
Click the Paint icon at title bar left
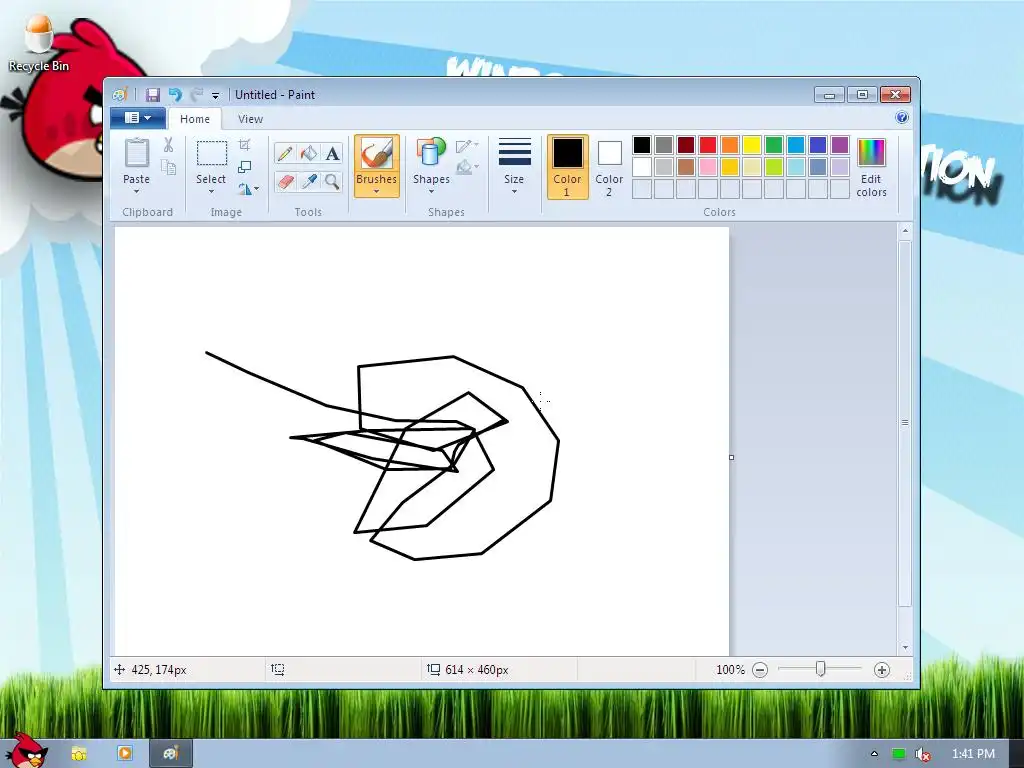pyautogui.click(x=120, y=95)
